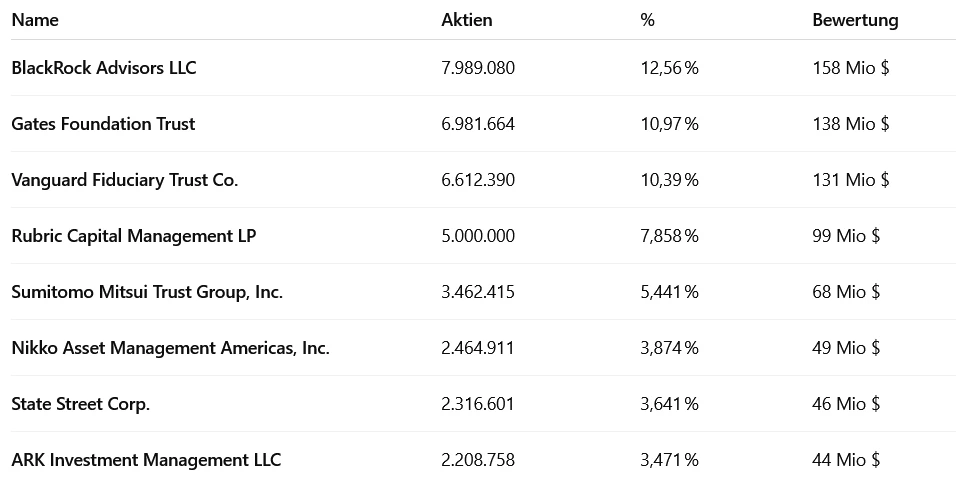
Task: Click State Street's 2.316.601 shares
Action: [478, 404]
